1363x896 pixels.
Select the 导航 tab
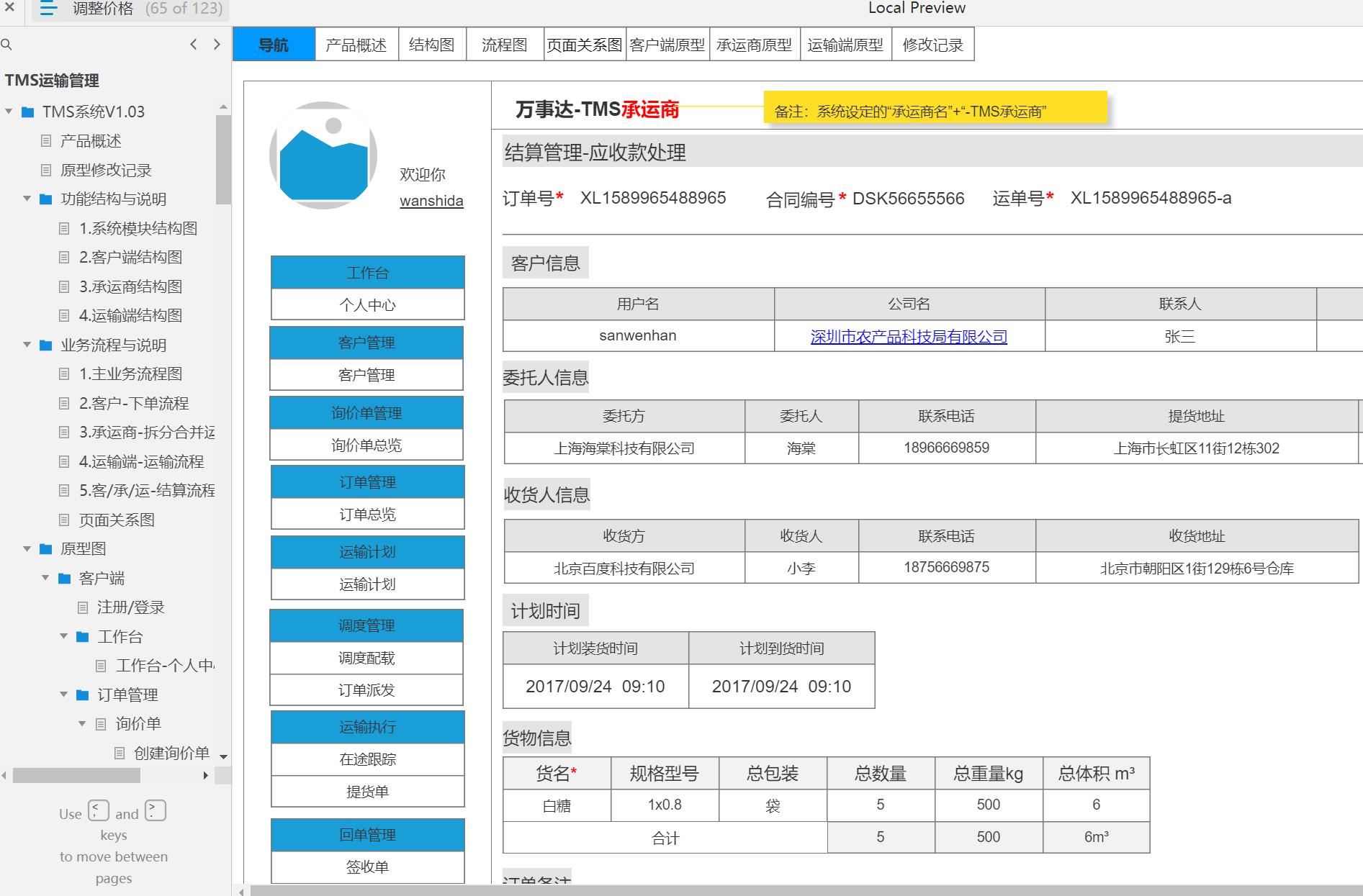tap(274, 45)
